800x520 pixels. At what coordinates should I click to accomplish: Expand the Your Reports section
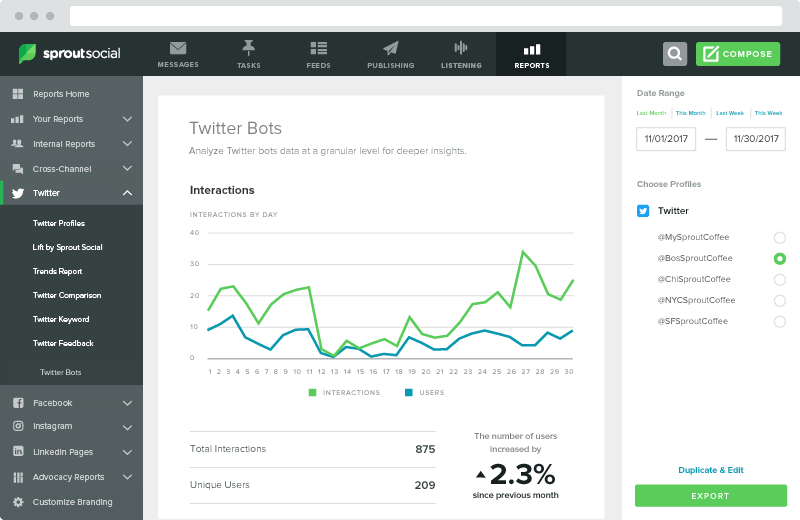pos(127,119)
